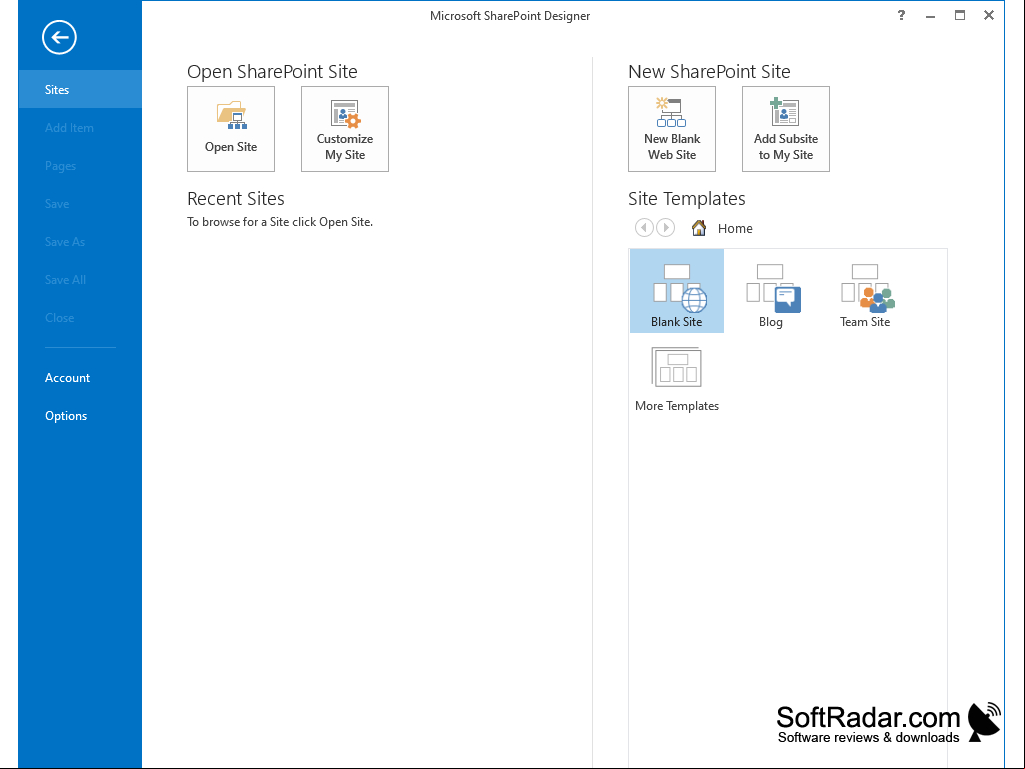
Task: Open More Templates
Action: point(677,380)
